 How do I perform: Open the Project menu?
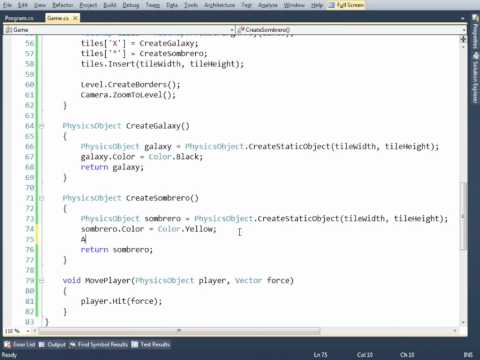pyautogui.click(x=88, y=5)
